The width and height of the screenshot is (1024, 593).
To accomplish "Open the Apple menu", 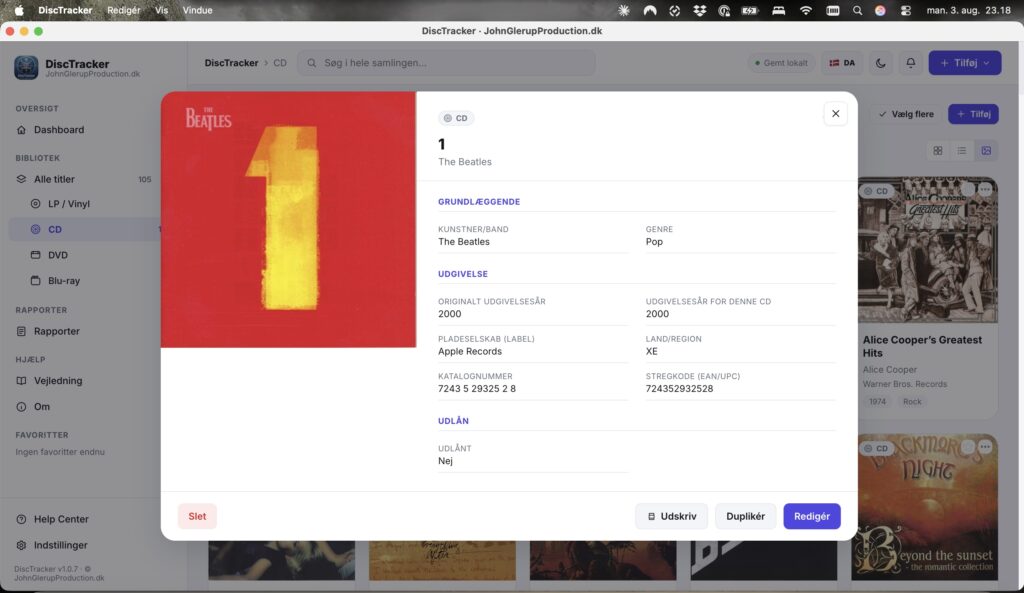I will 19,10.
